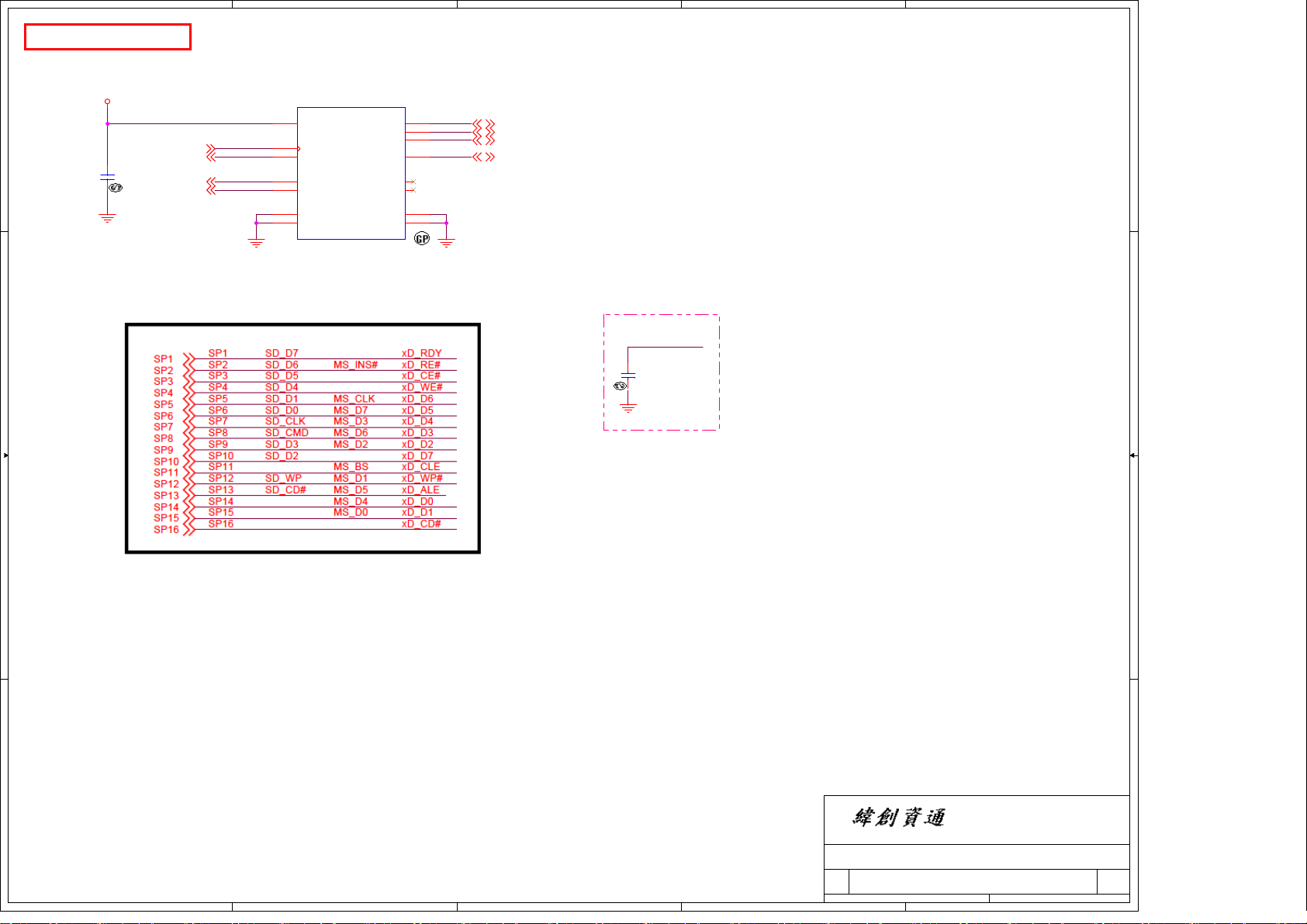1307x924 pixels.
Task: Select the ground symbol at IC's bottom right
Action: 446,243
